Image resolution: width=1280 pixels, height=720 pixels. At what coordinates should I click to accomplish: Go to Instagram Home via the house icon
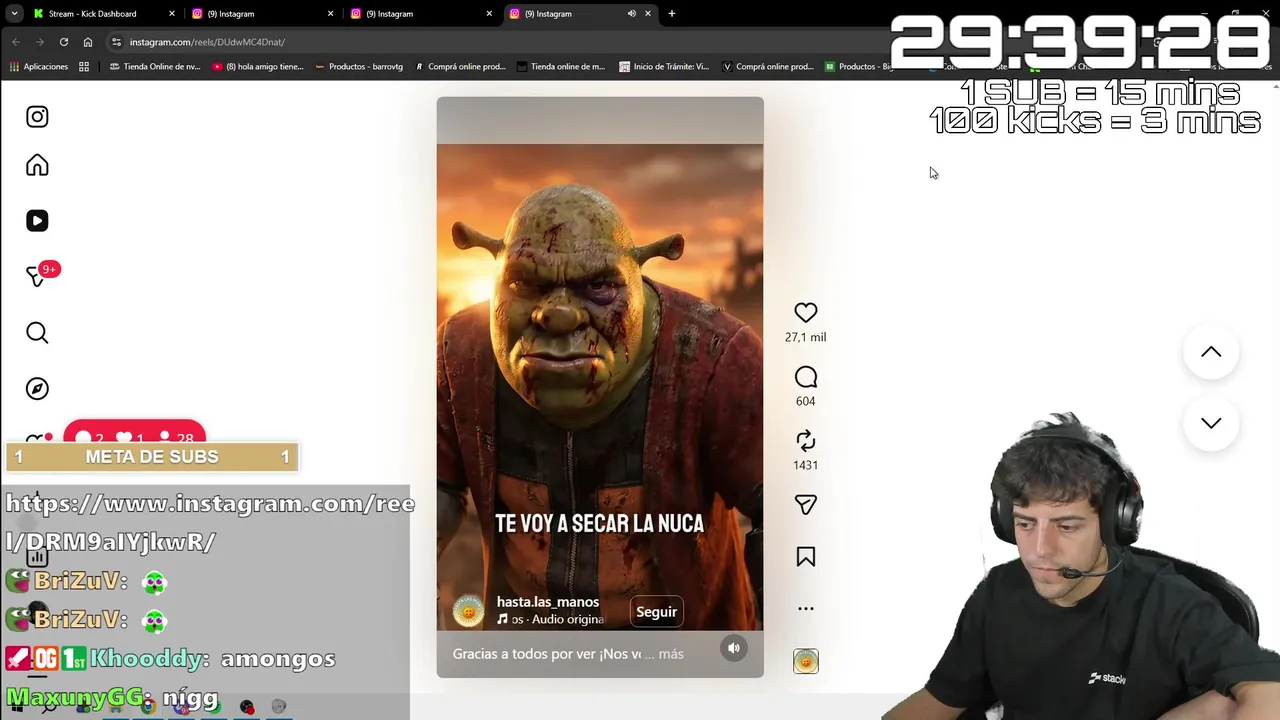pyautogui.click(x=37, y=165)
